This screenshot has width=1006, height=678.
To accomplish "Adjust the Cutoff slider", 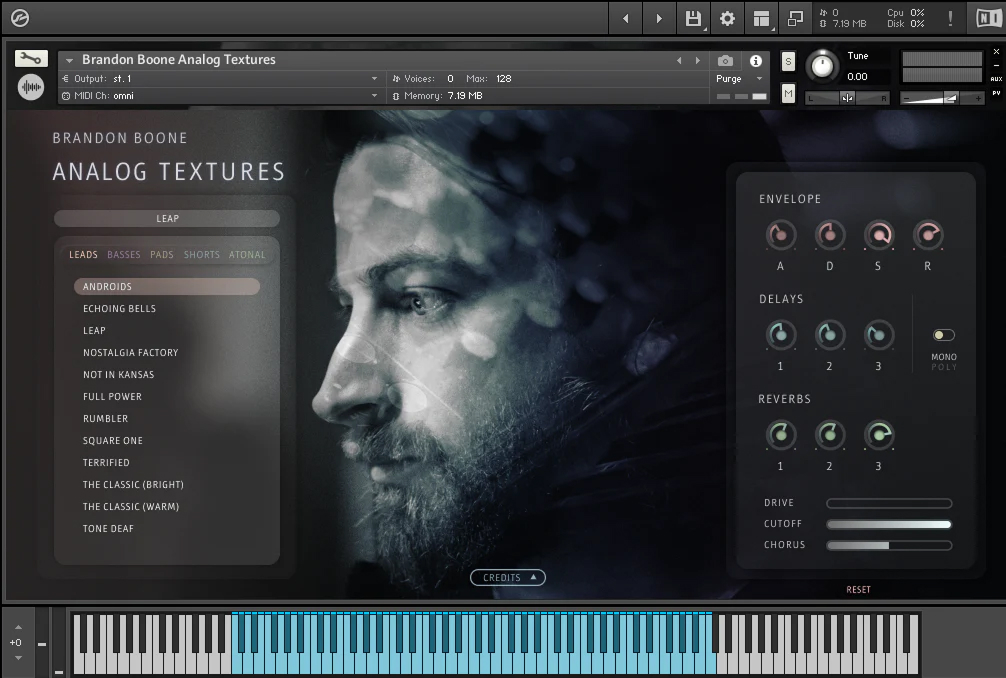I will [x=889, y=524].
